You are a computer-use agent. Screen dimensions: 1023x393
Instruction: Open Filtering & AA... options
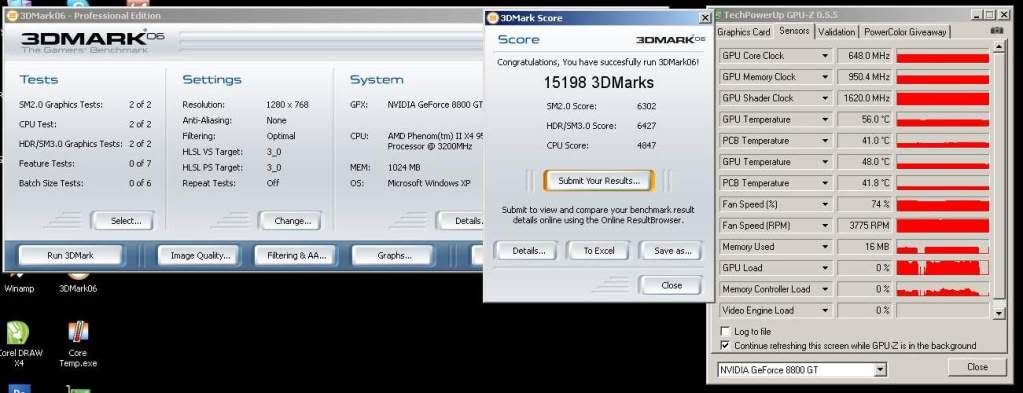[296, 256]
